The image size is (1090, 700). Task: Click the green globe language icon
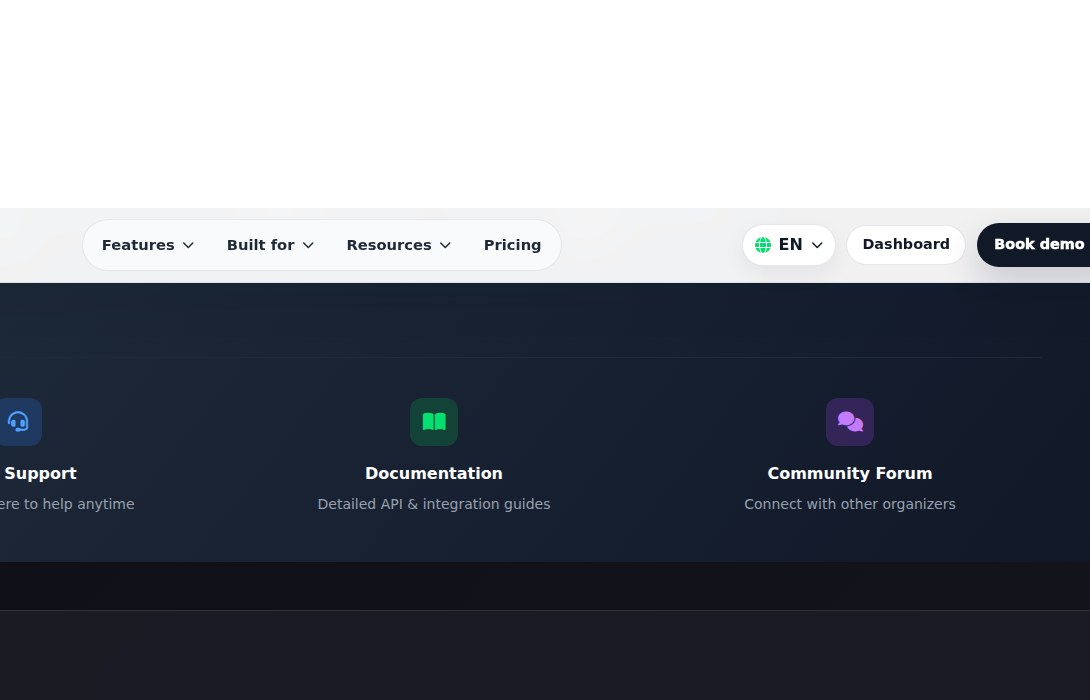pyautogui.click(x=763, y=245)
